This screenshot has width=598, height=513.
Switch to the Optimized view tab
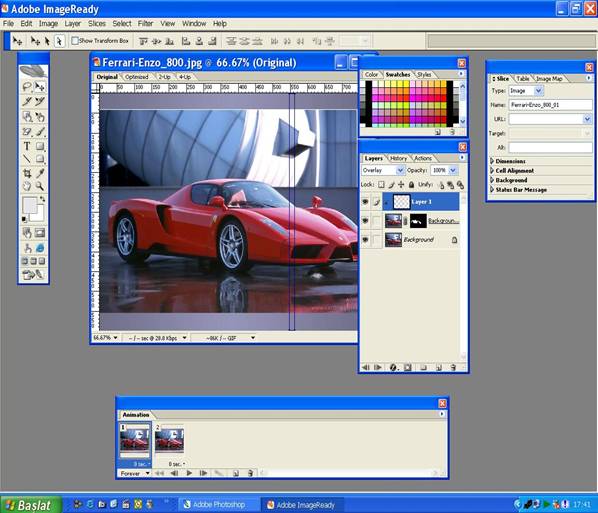coord(137,77)
